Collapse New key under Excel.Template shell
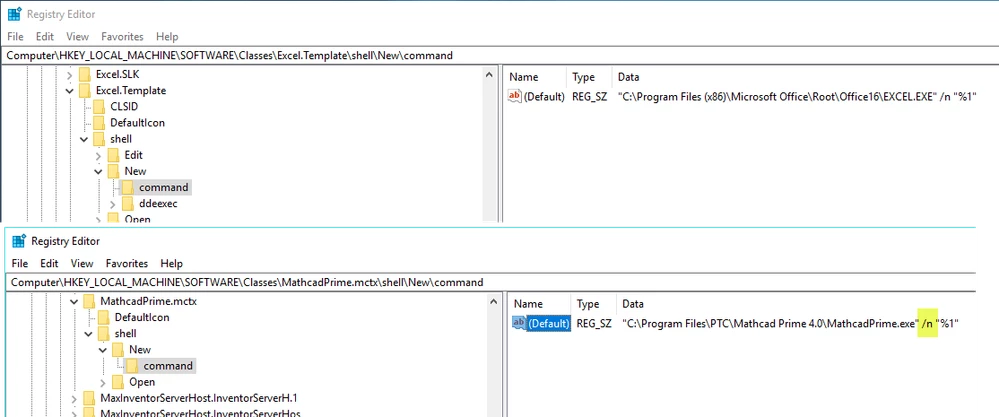The width and height of the screenshot is (999, 417). point(98,171)
